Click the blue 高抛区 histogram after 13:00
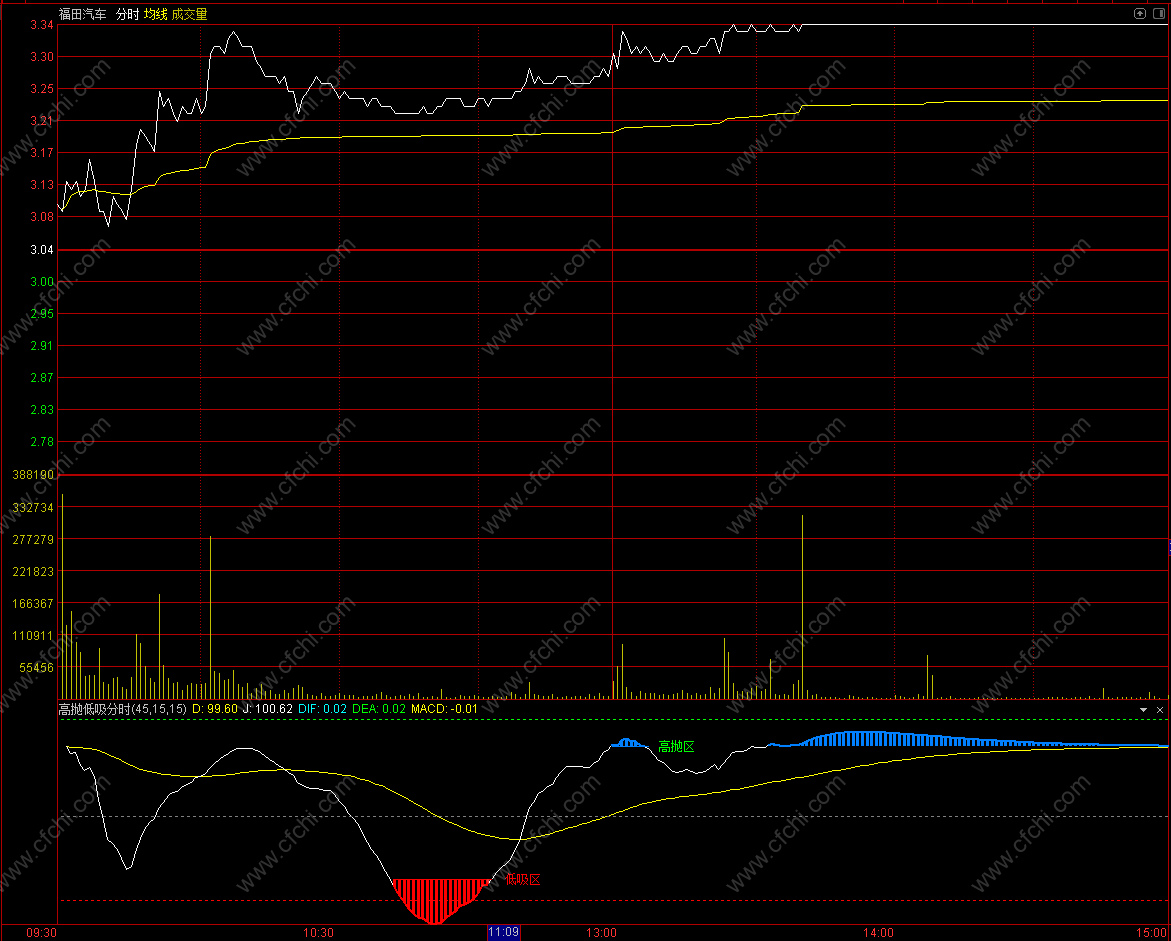Viewport: 1171px width, 941px height. [628, 742]
